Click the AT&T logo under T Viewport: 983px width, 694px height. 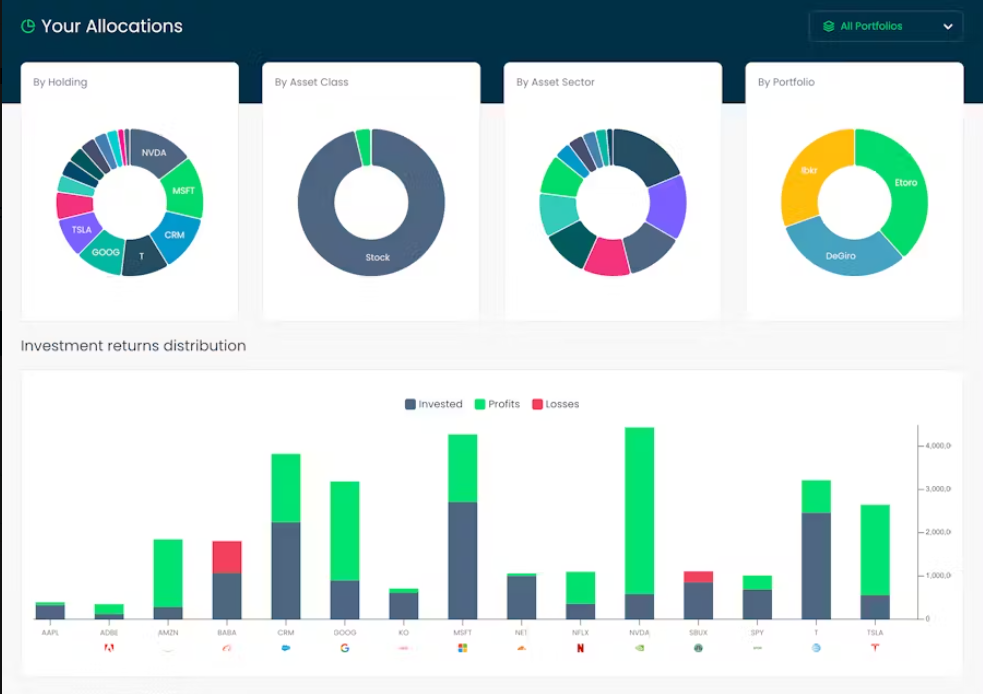coord(816,648)
